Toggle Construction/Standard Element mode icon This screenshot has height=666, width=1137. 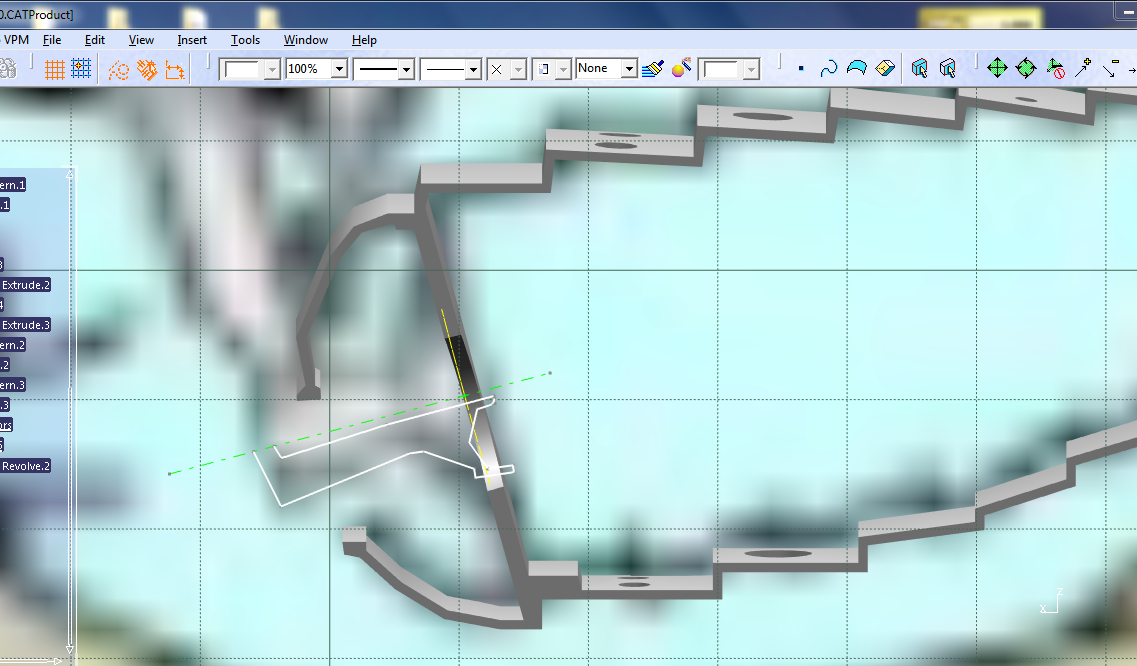click(x=118, y=70)
